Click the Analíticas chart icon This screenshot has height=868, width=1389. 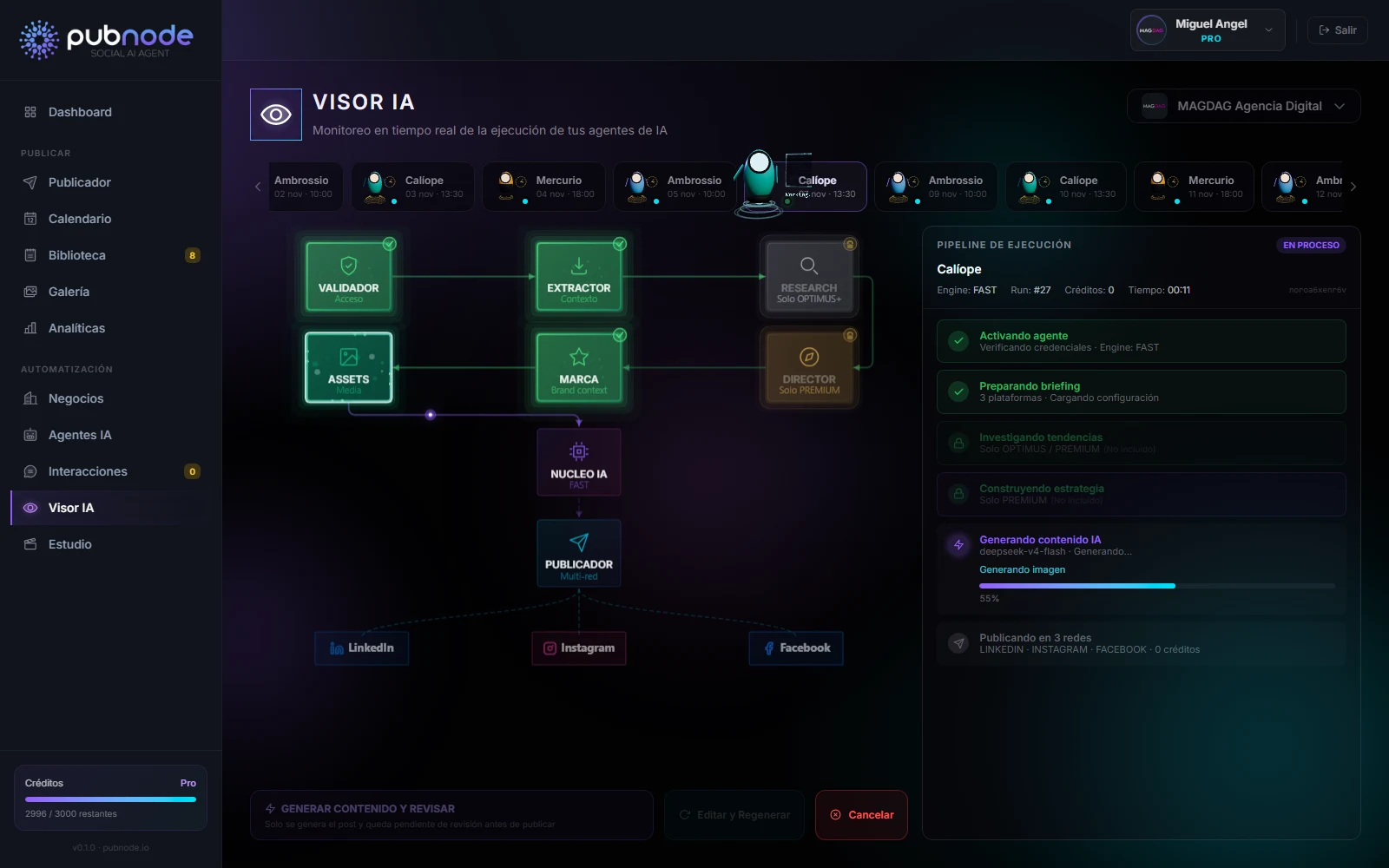[30, 328]
